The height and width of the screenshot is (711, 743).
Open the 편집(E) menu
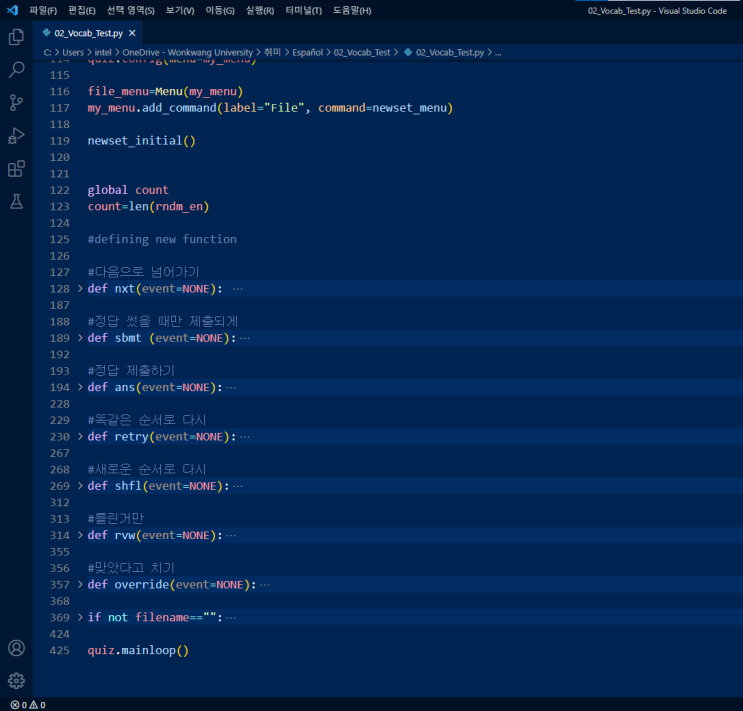pos(82,10)
